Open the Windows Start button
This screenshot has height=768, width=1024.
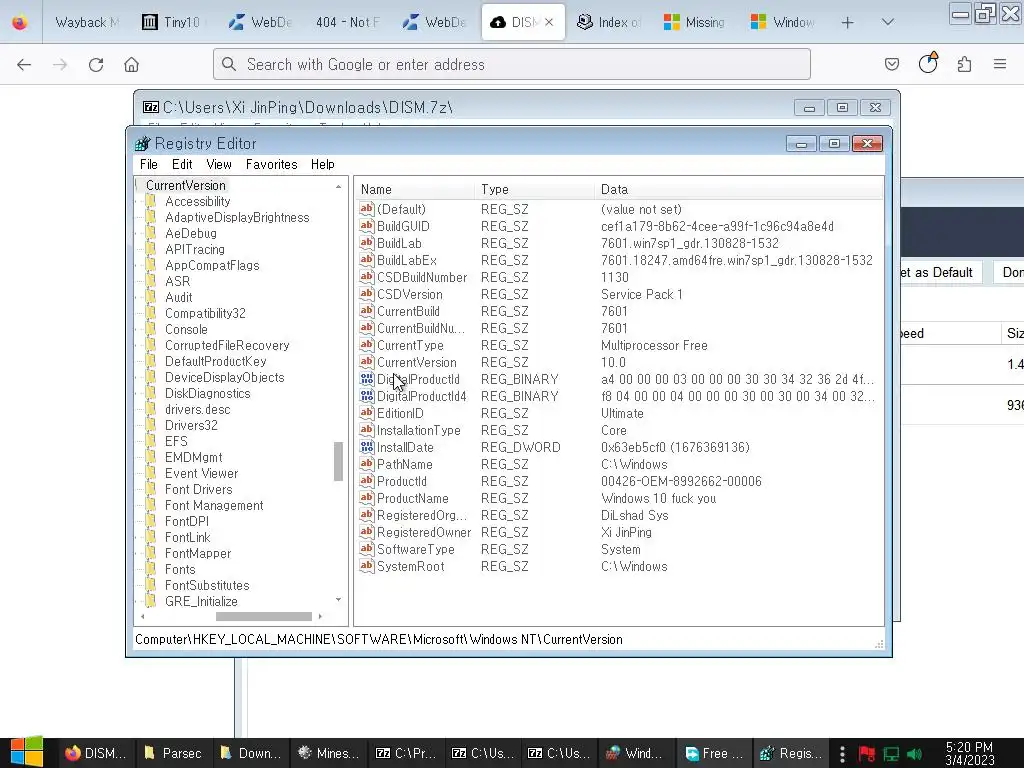[27, 752]
